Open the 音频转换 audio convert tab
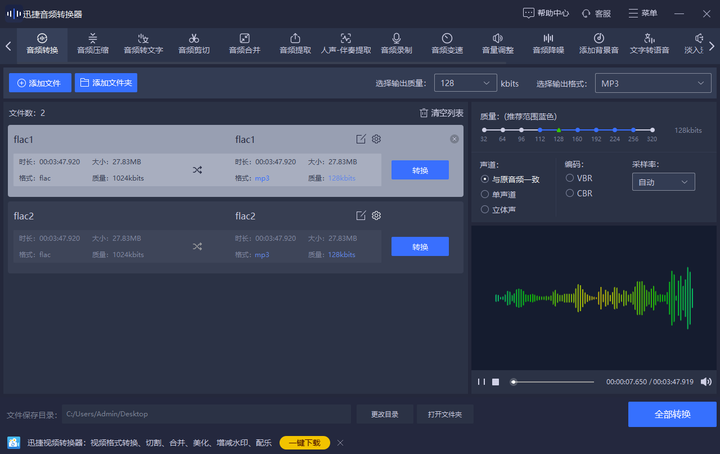Image resolution: width=720 pixels, height=454 pixels. 42,44
